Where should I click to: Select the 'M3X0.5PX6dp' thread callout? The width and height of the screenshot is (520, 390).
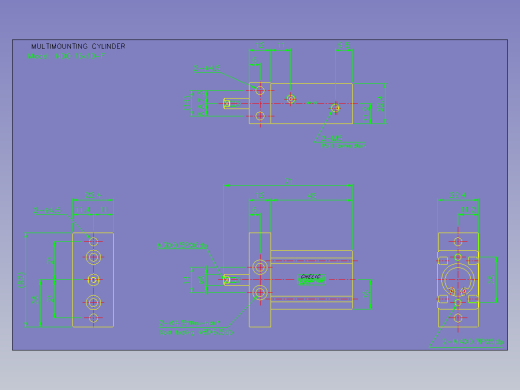click(182, 246)
